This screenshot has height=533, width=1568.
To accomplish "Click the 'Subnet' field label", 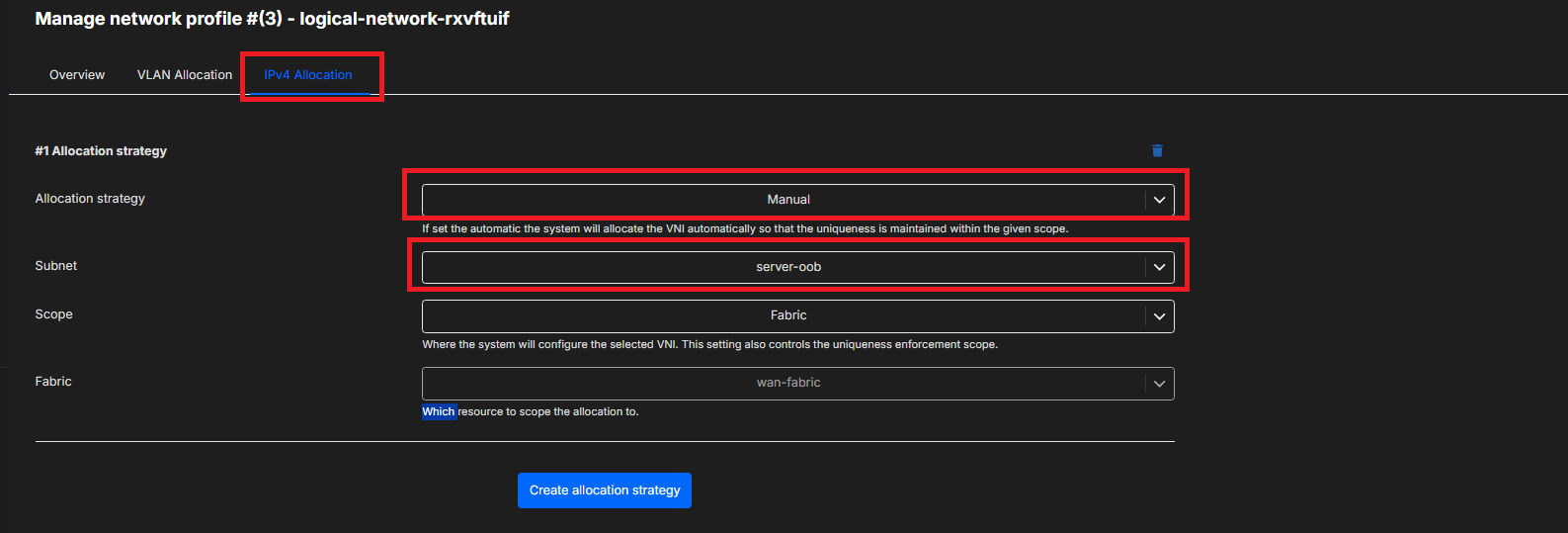I will [56, 266].
